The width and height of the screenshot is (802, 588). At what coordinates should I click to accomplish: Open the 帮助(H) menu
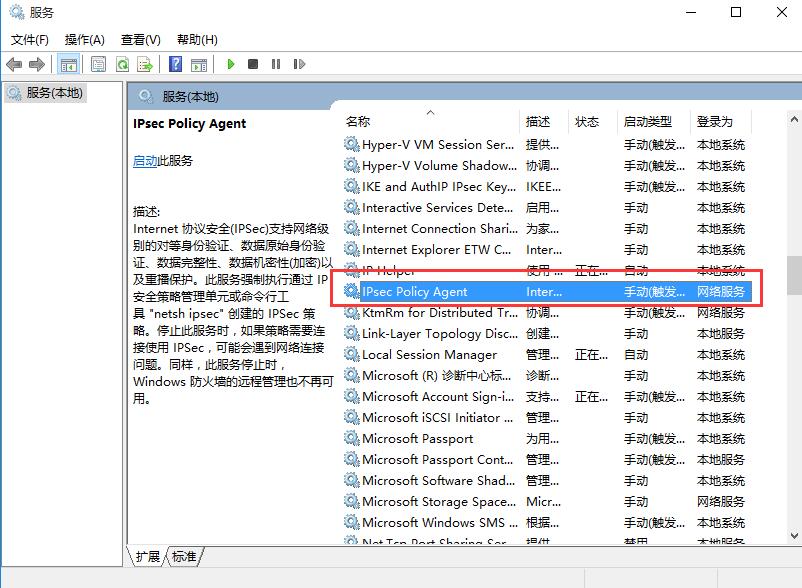point(197,40)
